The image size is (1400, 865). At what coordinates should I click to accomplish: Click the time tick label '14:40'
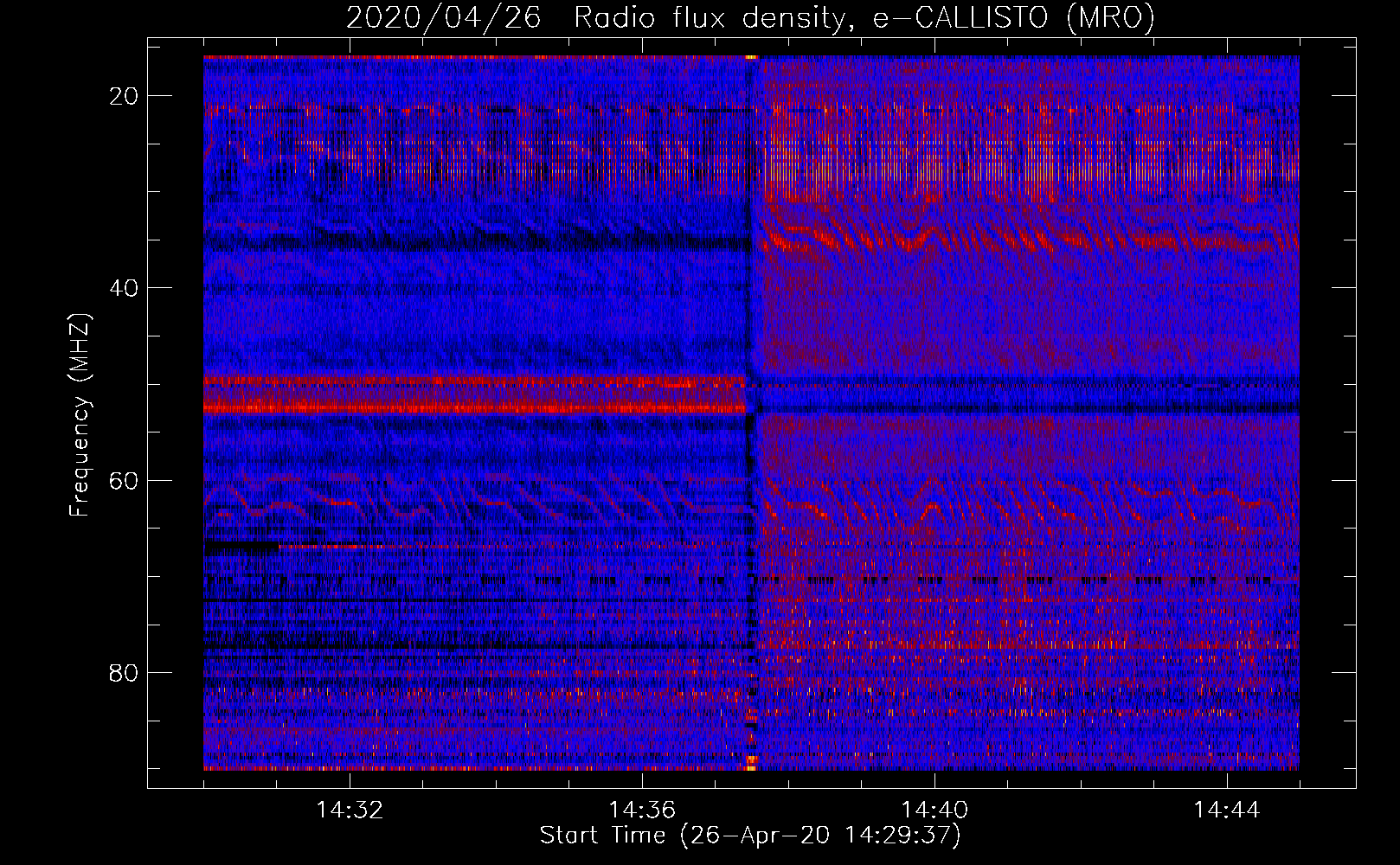coord(934,811)
